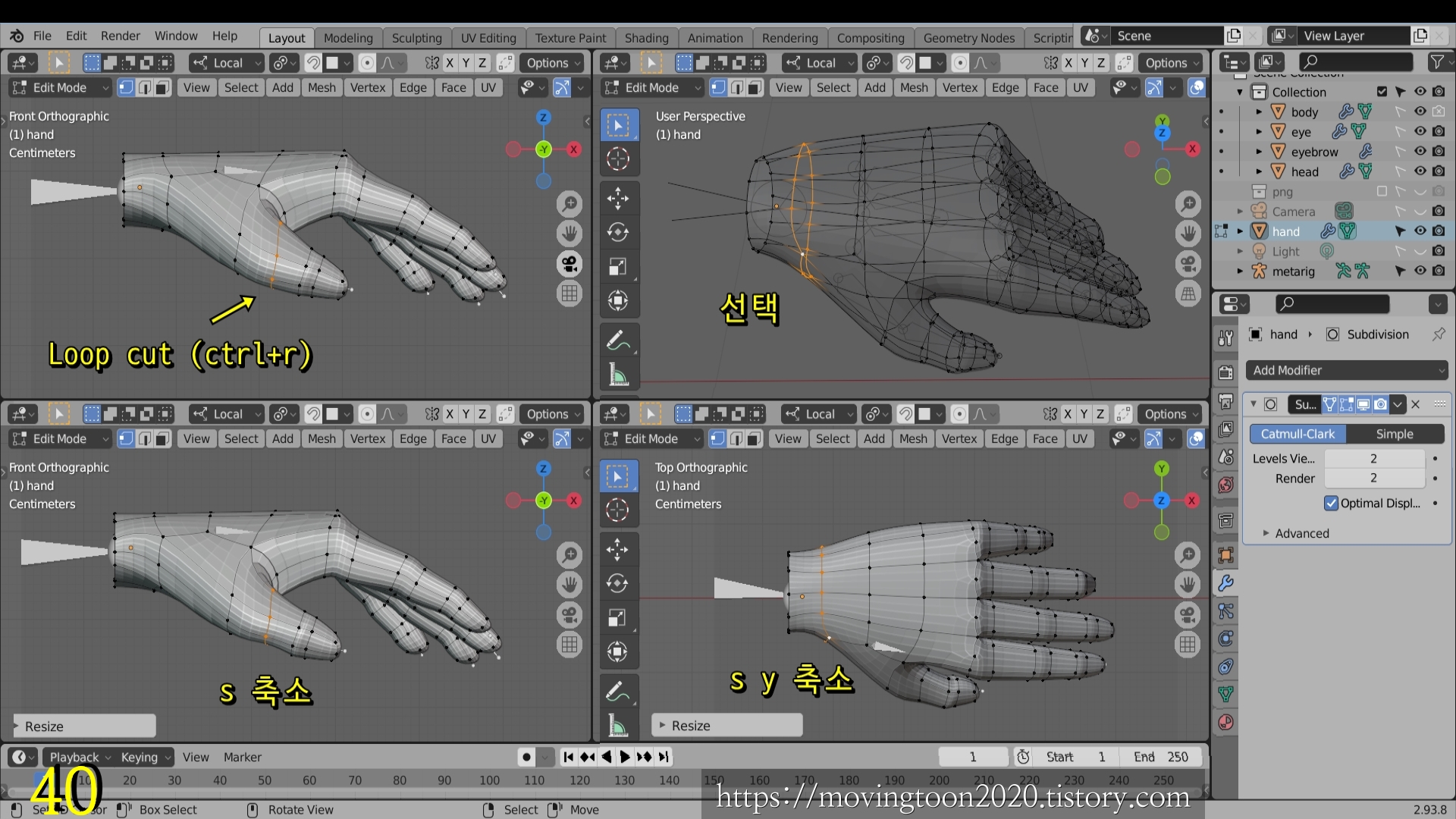Open the Object Data properties tab

[x=1225, y=694]
